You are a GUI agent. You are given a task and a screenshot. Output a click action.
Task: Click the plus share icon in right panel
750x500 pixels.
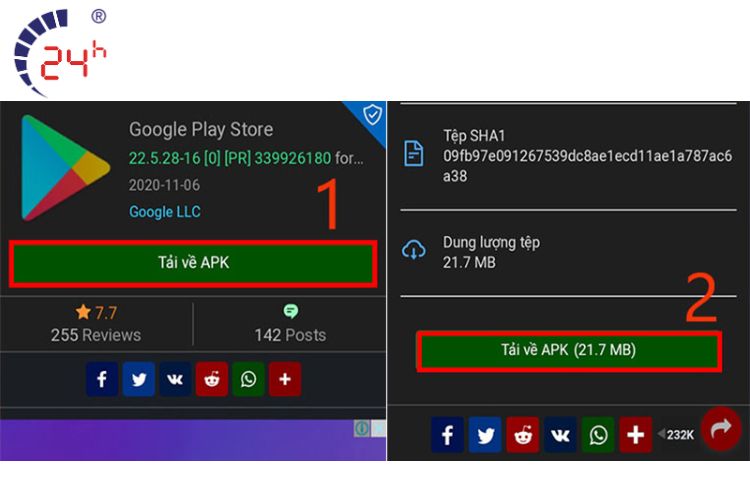click(636, 435)
